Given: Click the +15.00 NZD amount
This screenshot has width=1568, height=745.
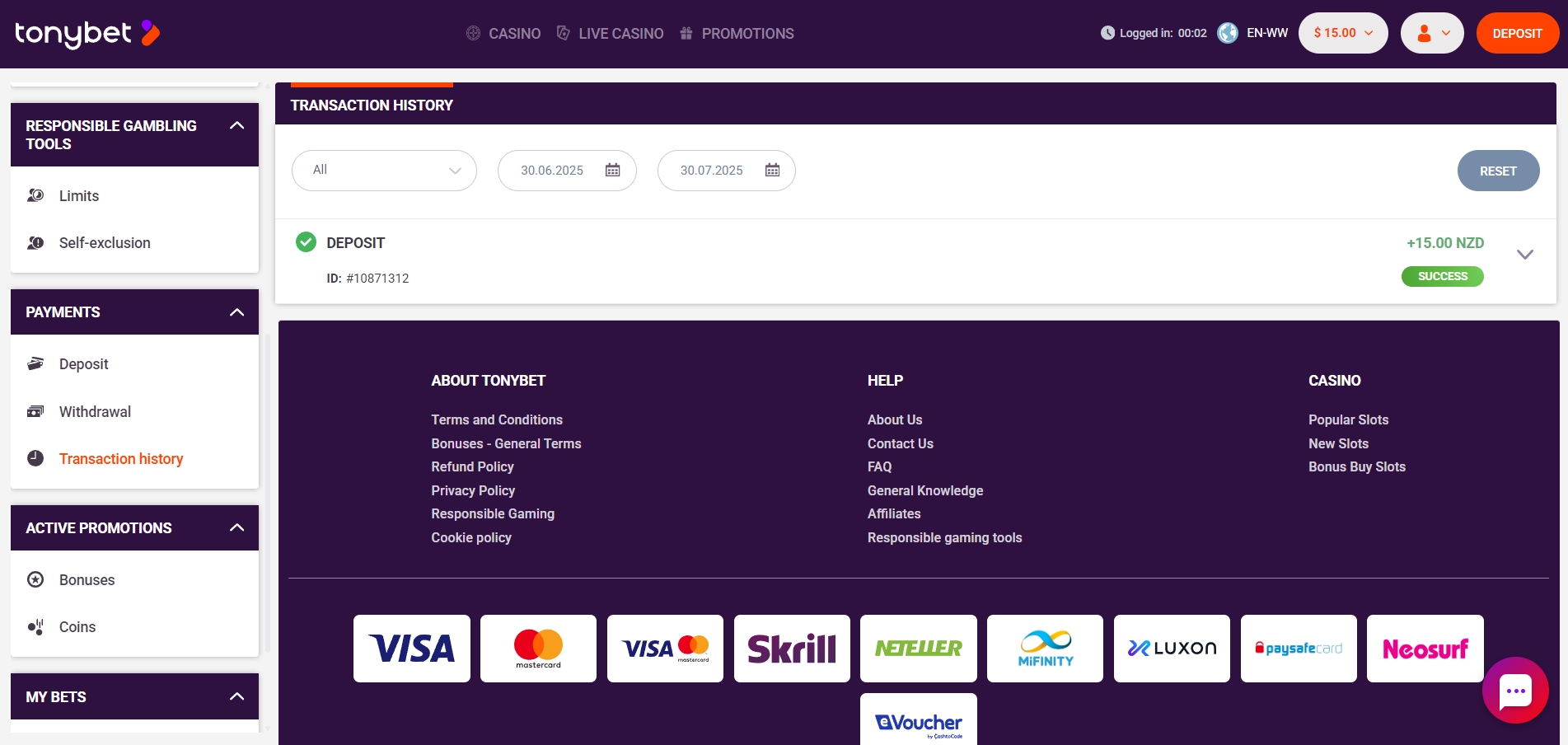Looking at the screenshot, I should click(1445, 242).
